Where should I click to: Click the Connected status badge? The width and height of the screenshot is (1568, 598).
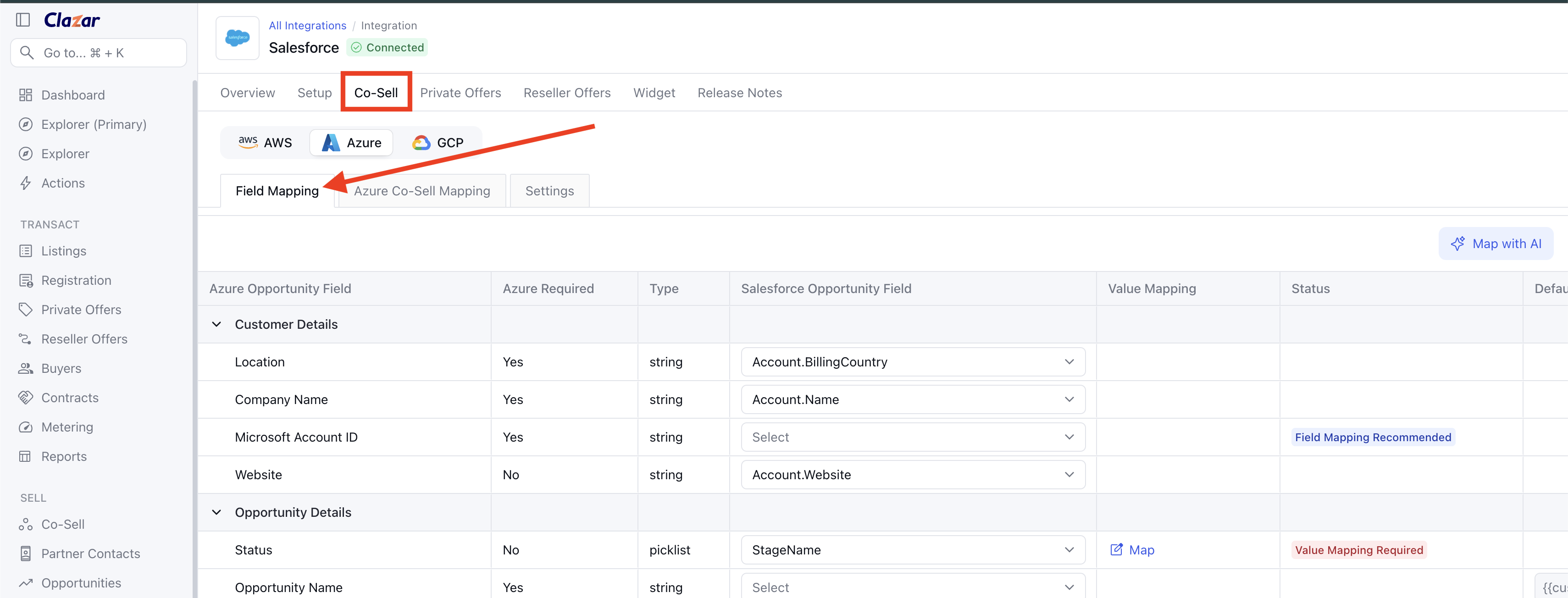(387, 47)
